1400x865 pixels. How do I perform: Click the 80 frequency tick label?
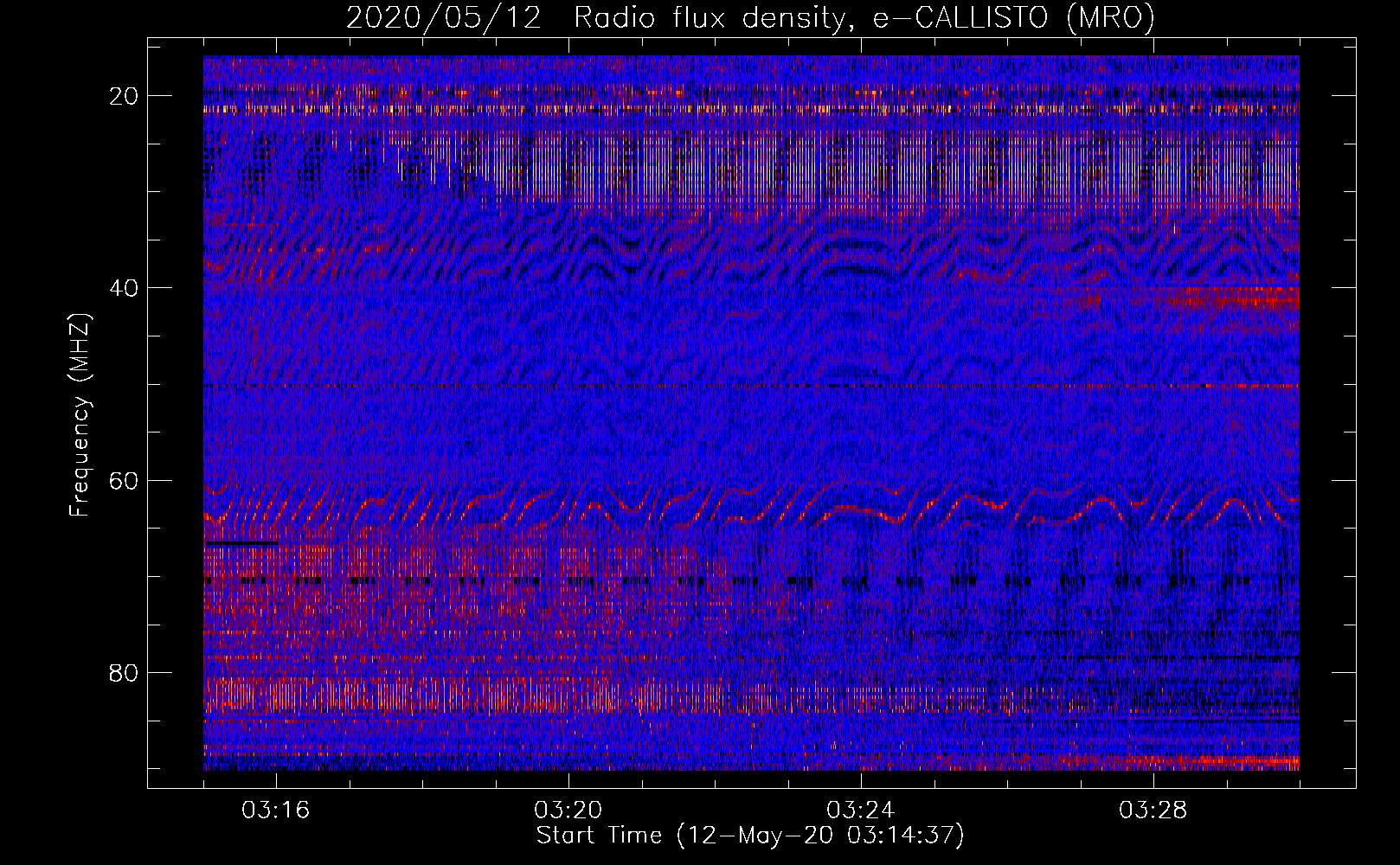tap(125, 672)
